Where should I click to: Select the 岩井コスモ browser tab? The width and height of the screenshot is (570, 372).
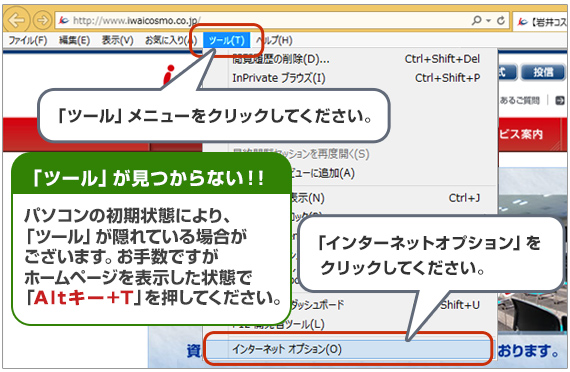click(541, 22)
